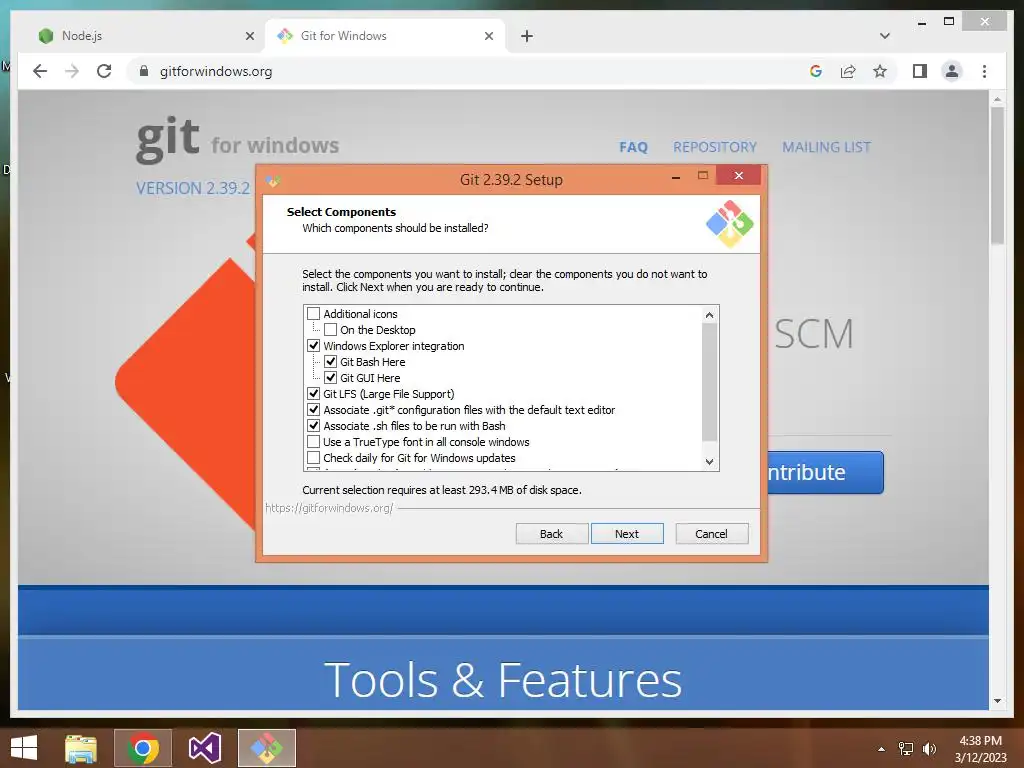1024x768 pixels.
Task: Click the Next button in setup
Action: click(627, 534)
